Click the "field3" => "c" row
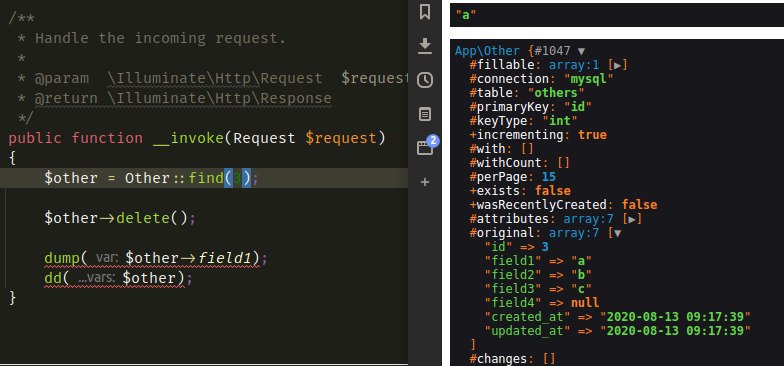784x366 pixels. 538,289
